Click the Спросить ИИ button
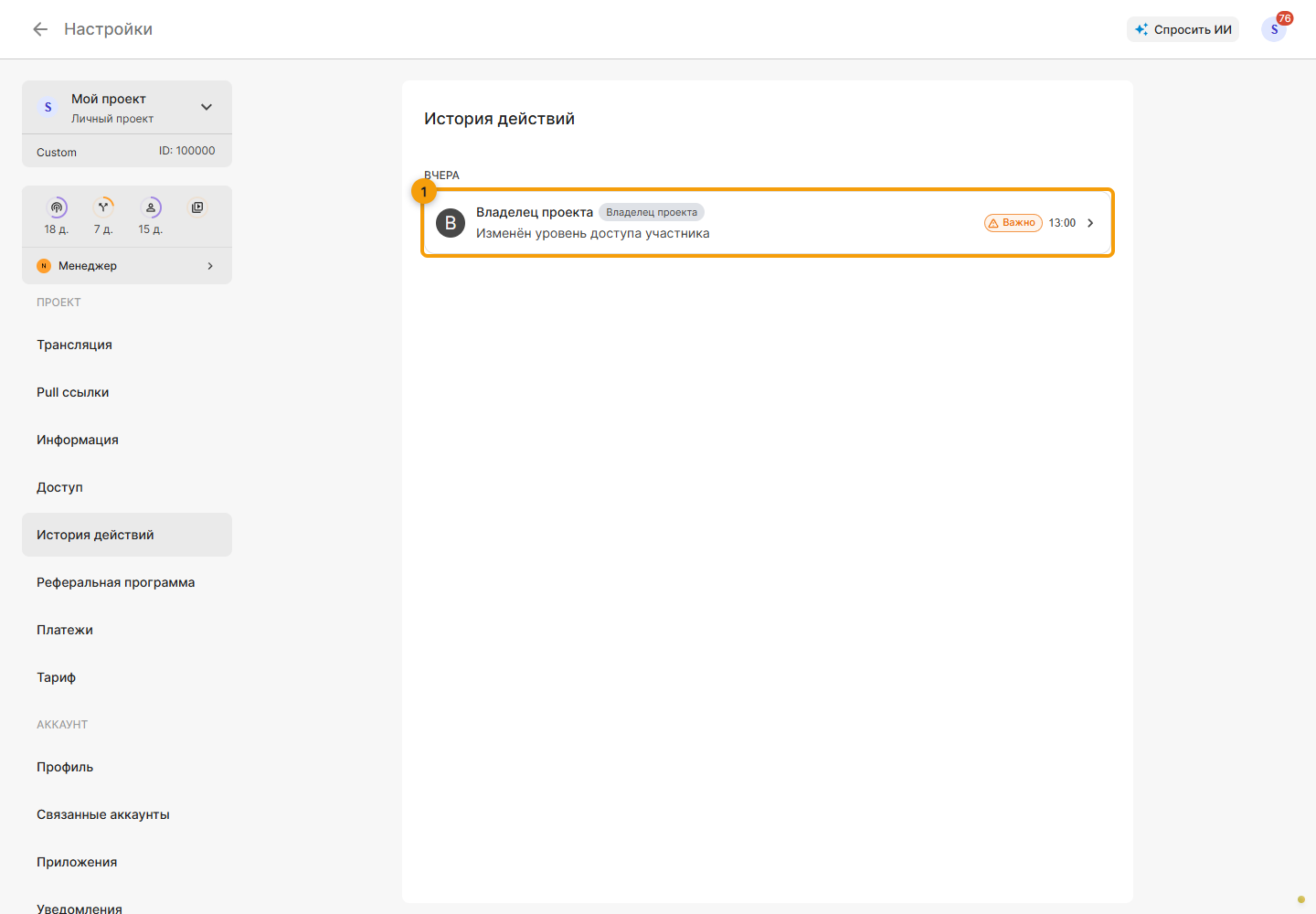This screenshot has width=1316, height=914. (x=1183, y=29)
